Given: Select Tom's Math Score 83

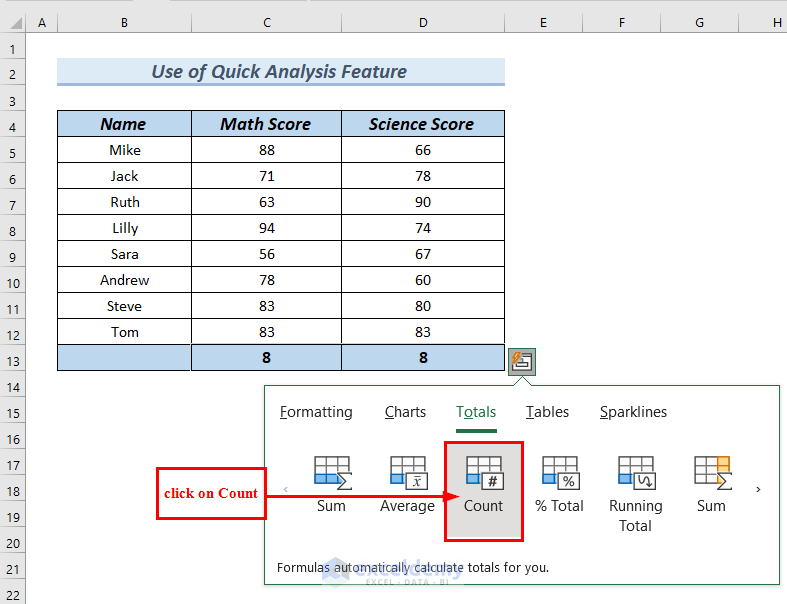Looking at the screenshot, I should pyautogui.click(x=267, y=332).
